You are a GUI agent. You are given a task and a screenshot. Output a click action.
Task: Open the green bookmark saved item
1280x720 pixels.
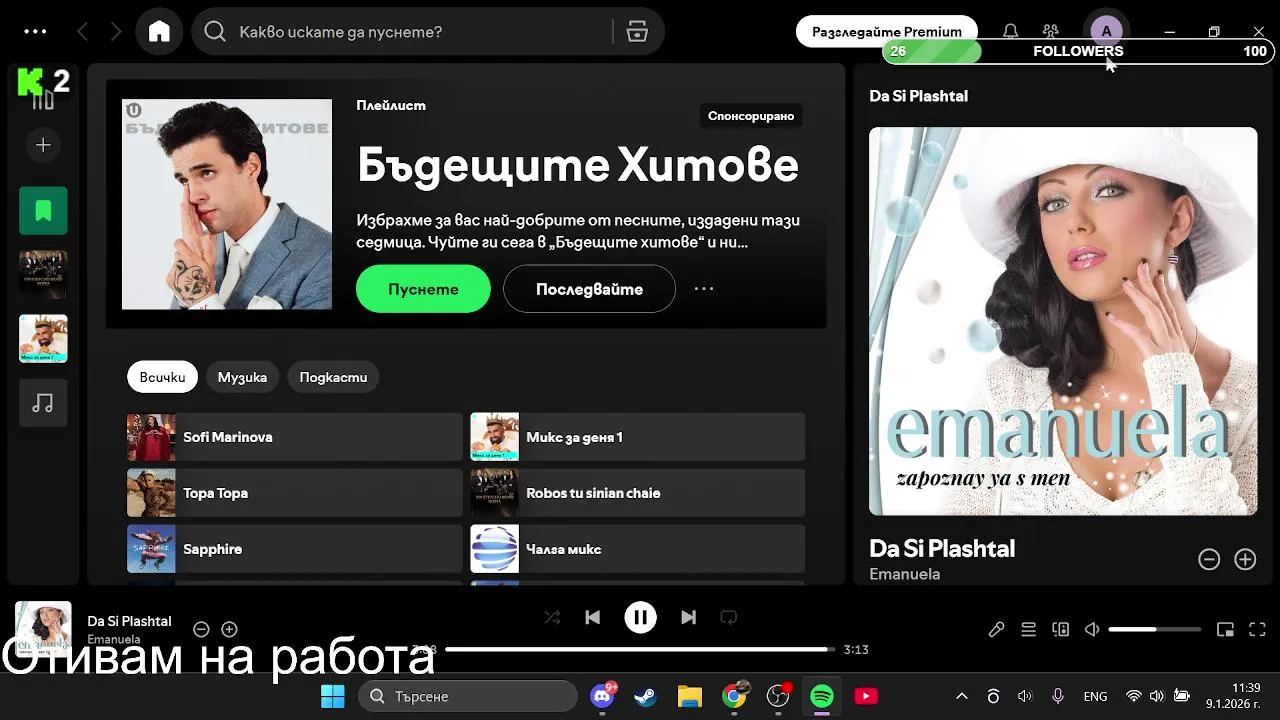[43, 211]
